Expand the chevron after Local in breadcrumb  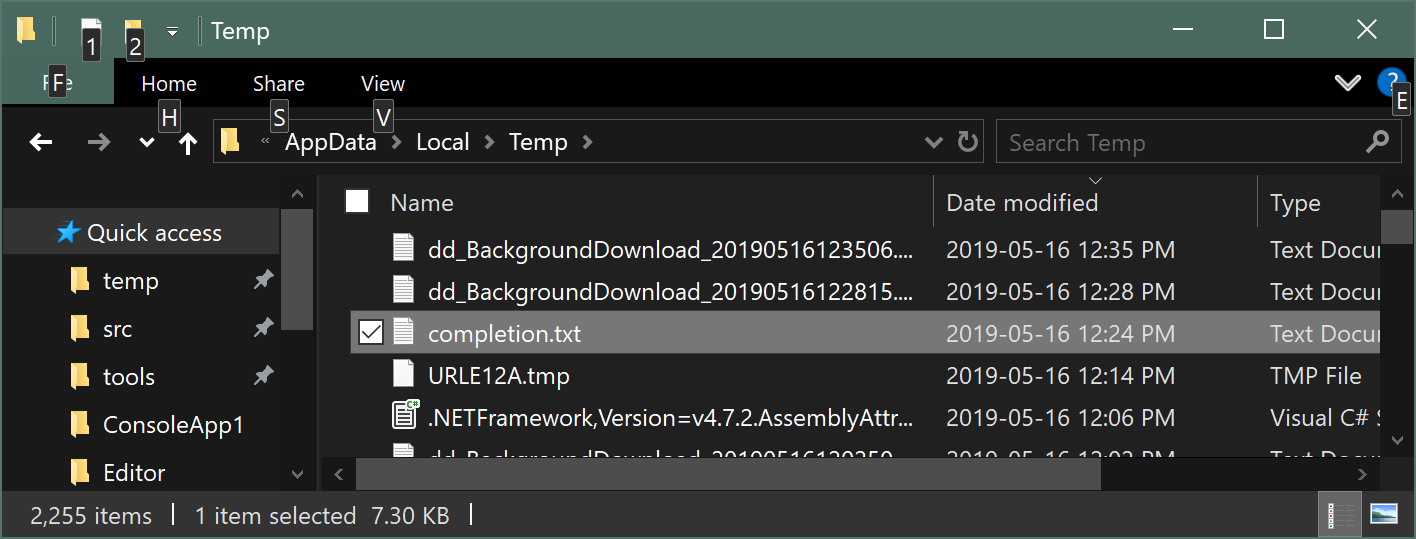coord(489,142)
